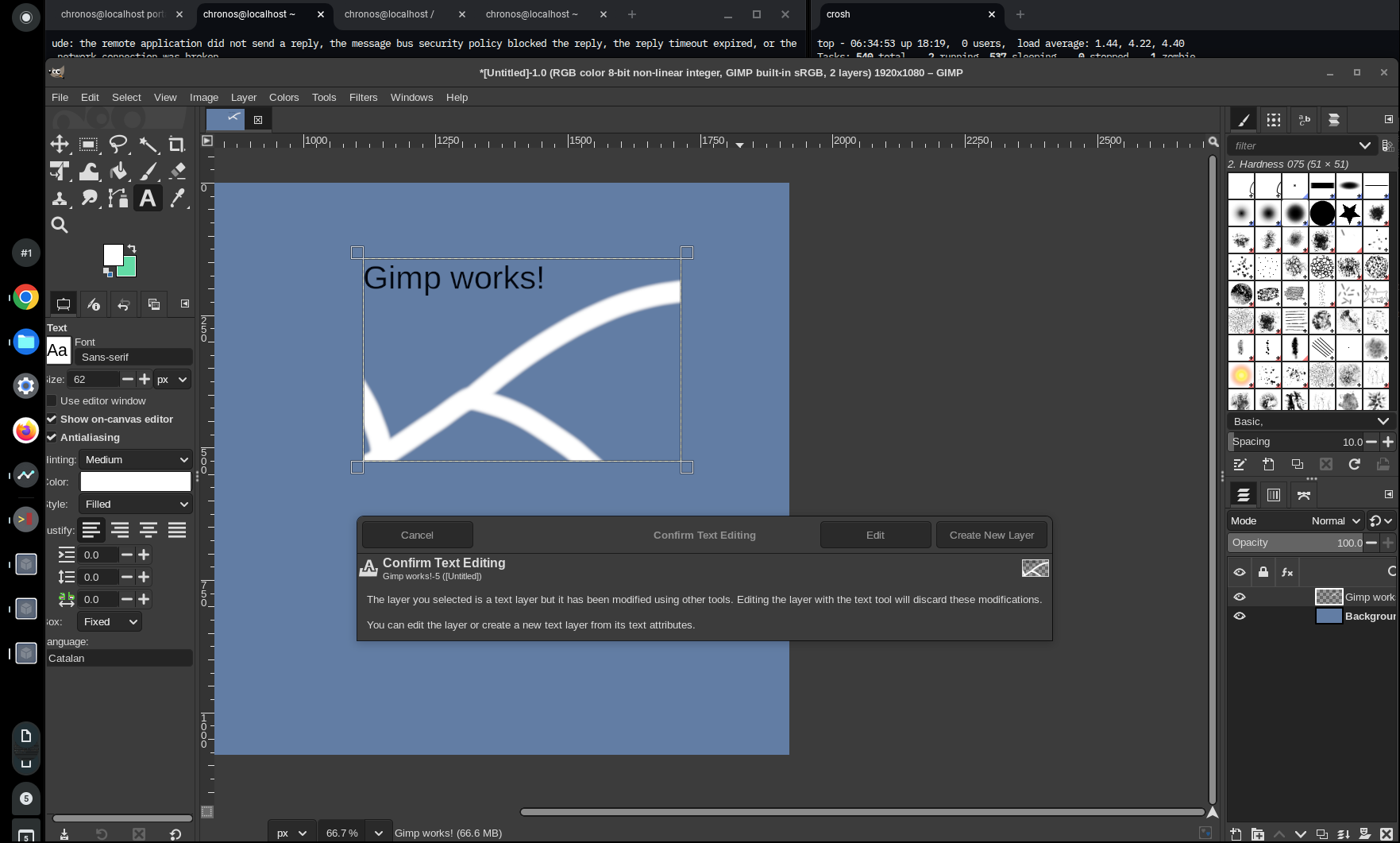Toggle Show on-canvas editor checkbox
This screenshot has height=843, width=1400.
(52, 420)
